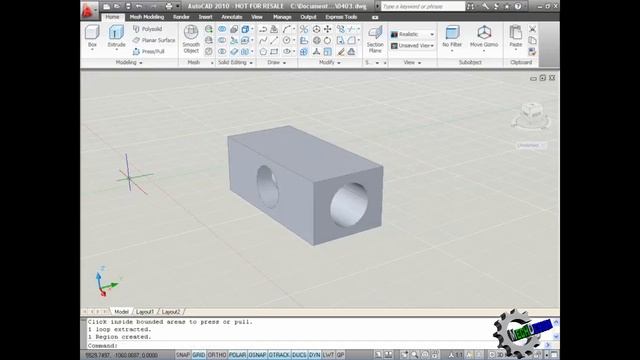Activate the Press/Pull tool
The width and height of the screenshot is (640, 360).
[x=149, y=51]
